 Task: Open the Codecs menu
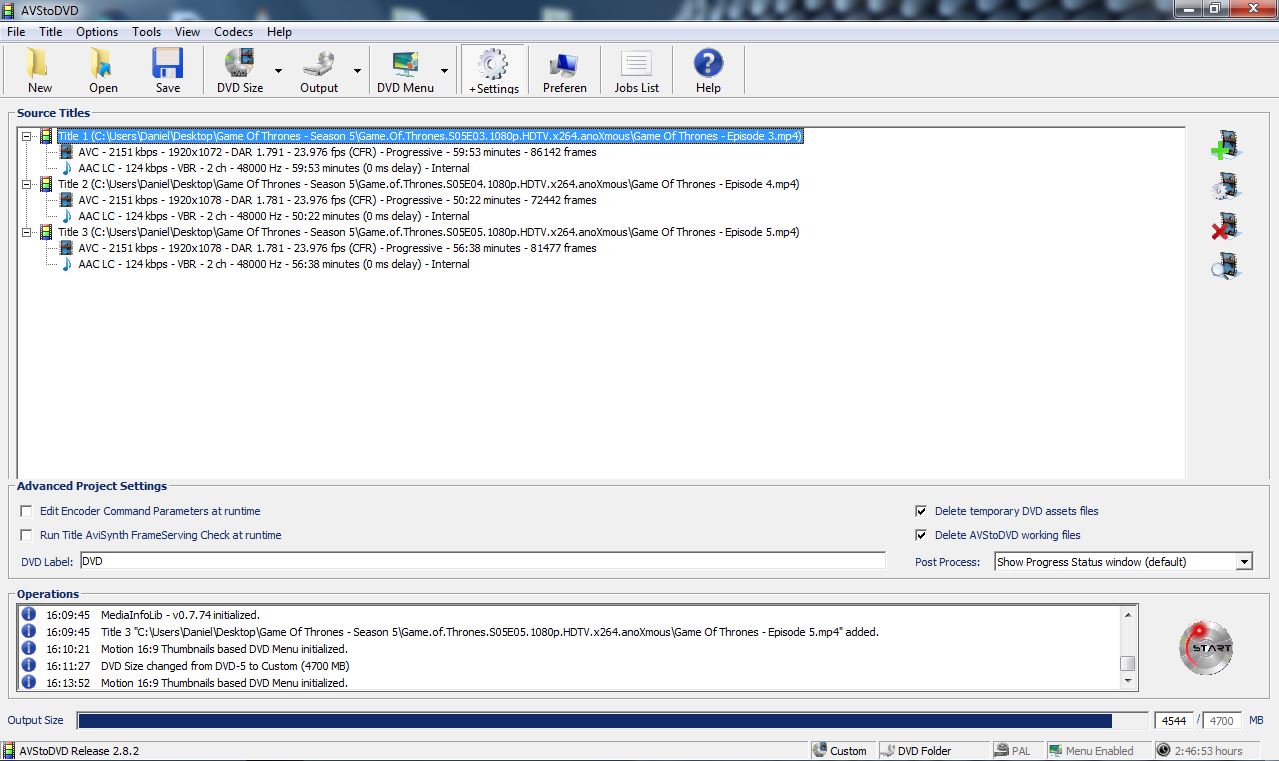[234, 32]
